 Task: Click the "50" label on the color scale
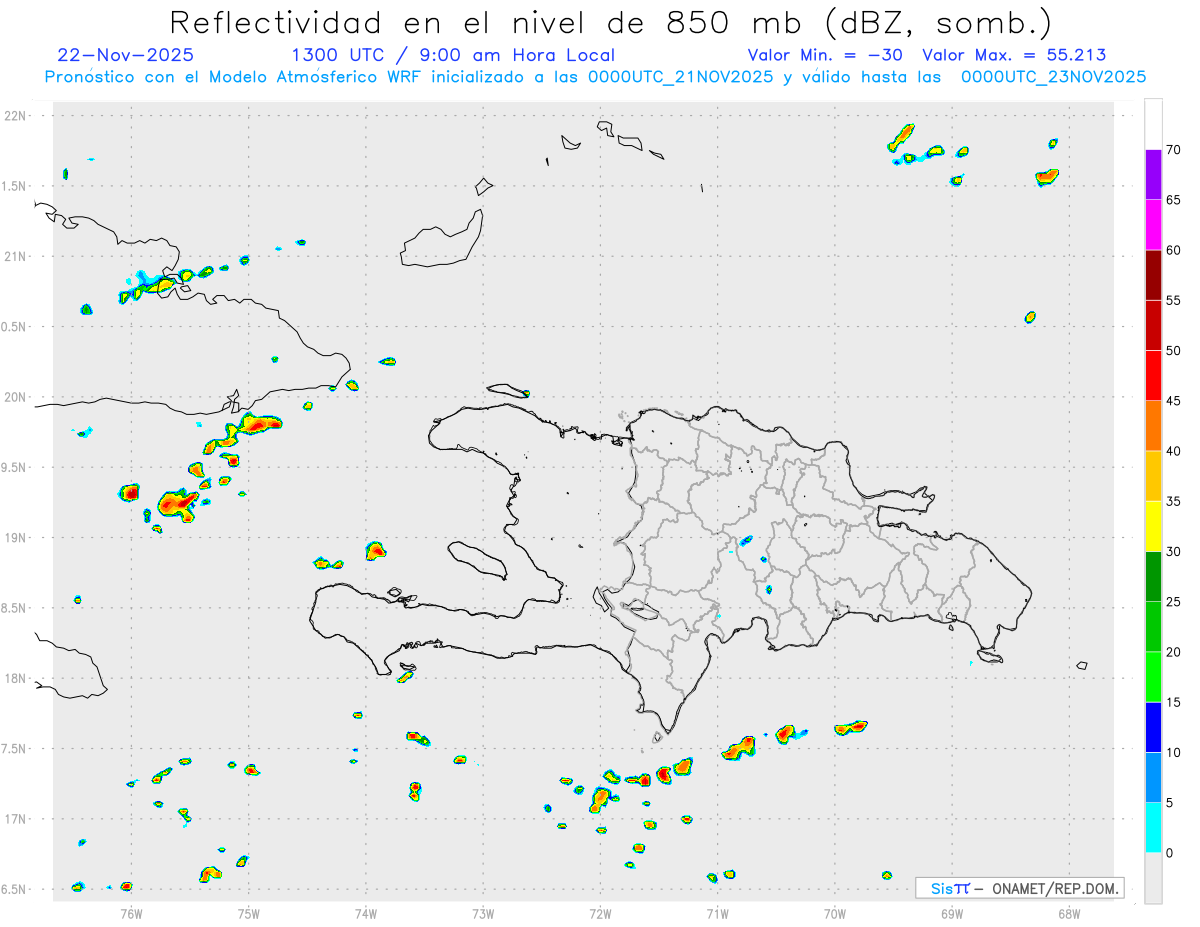(1173, 351)
